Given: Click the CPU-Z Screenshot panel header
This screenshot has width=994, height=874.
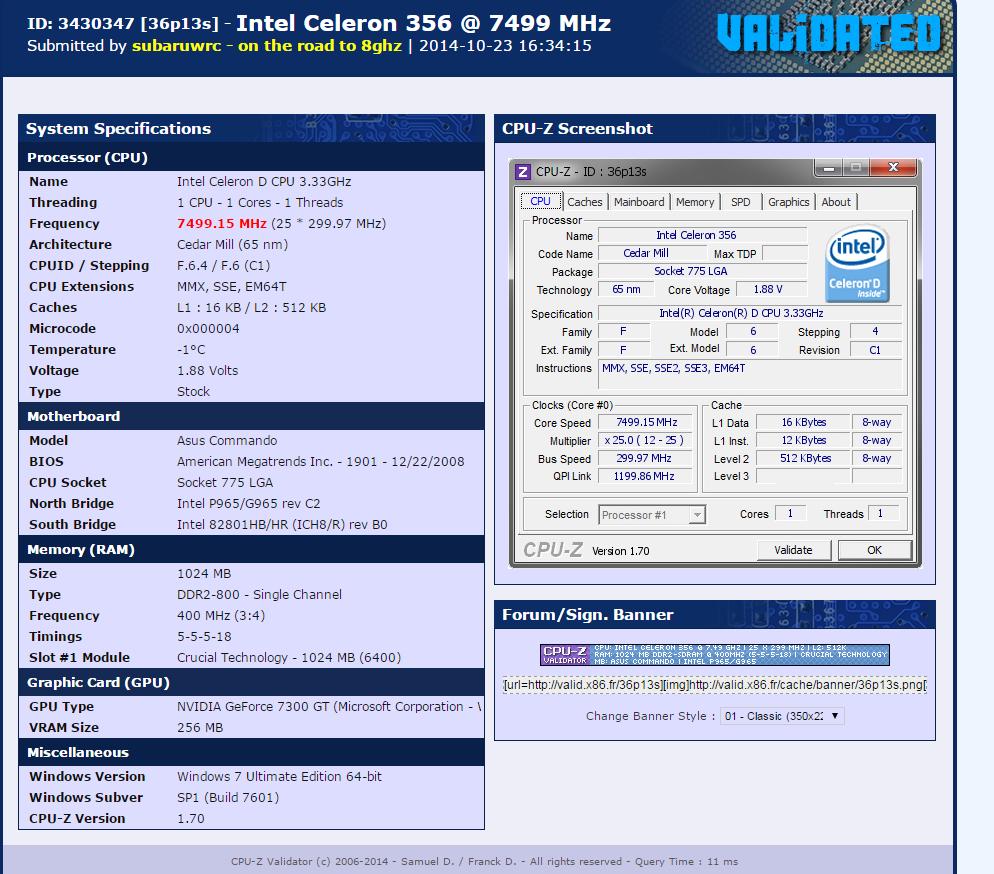Looking at the screenshot, I should (x=714, y=129).
